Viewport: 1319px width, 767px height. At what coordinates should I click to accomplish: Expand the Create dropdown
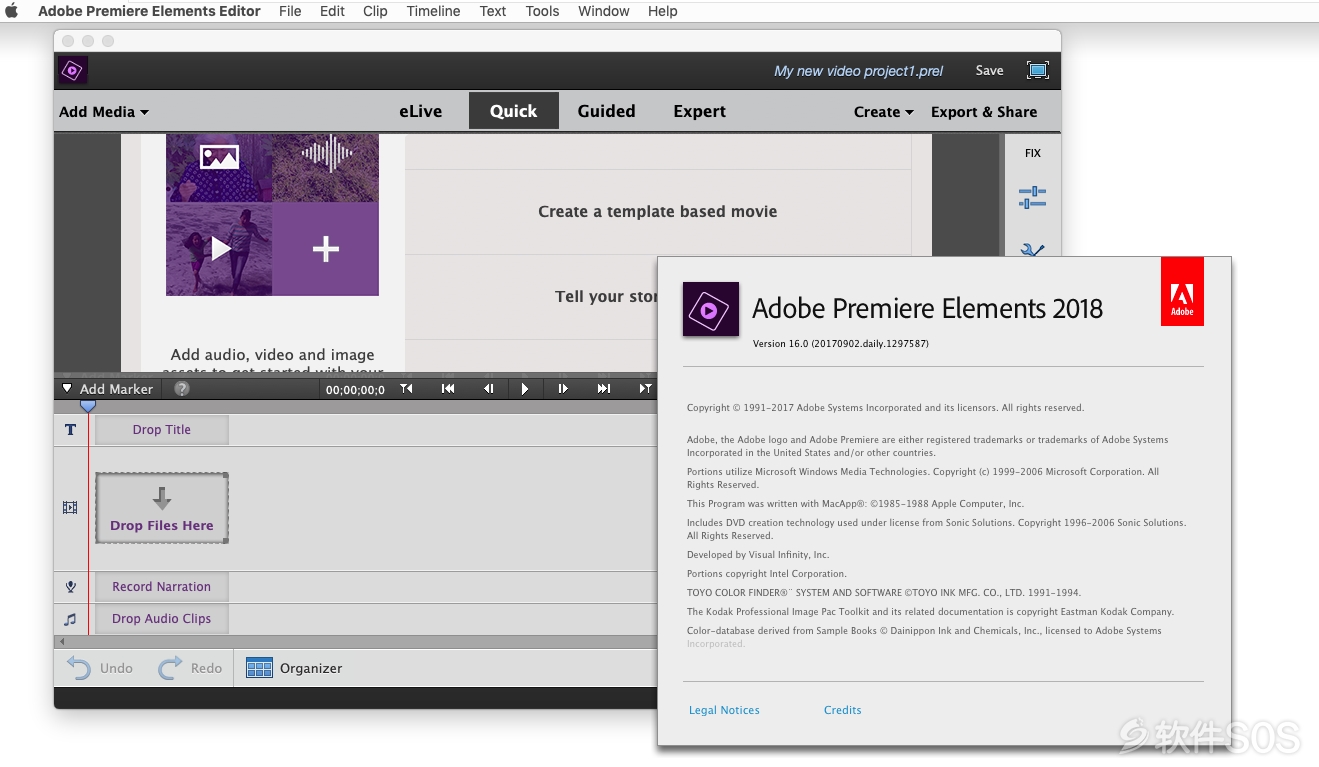(884, 112)
